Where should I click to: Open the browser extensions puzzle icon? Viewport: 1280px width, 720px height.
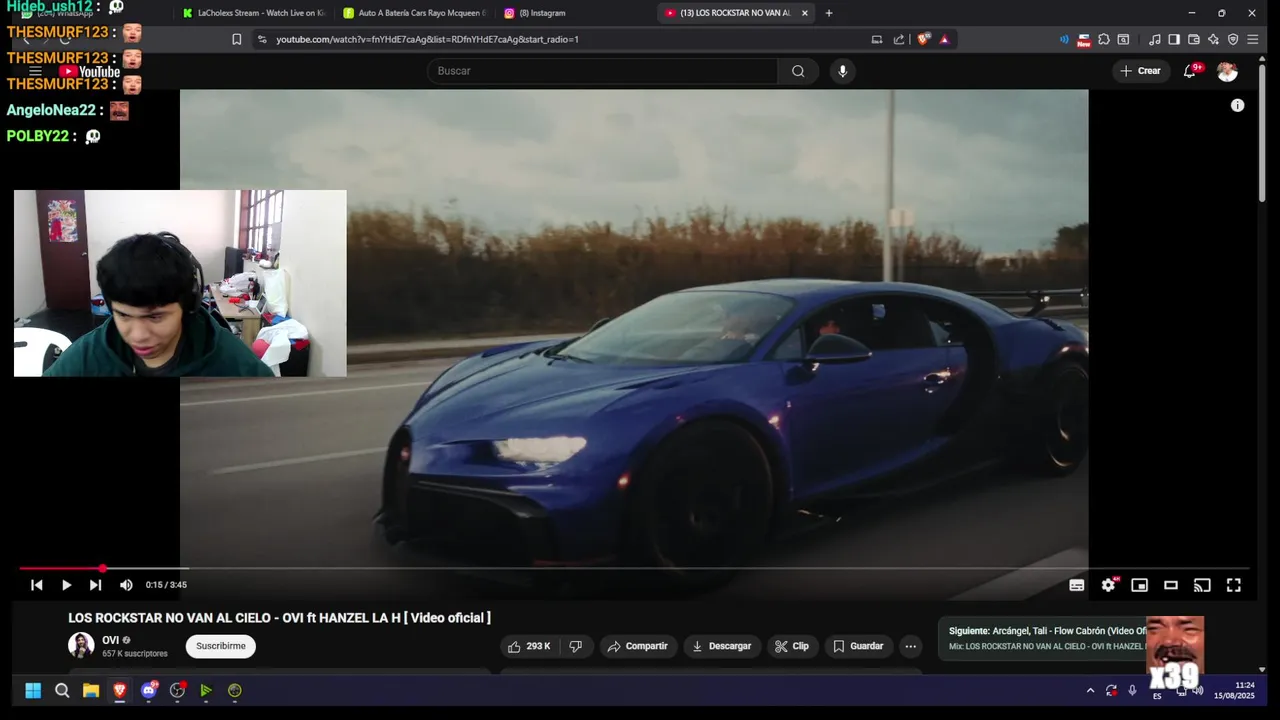coord(1103,39)
